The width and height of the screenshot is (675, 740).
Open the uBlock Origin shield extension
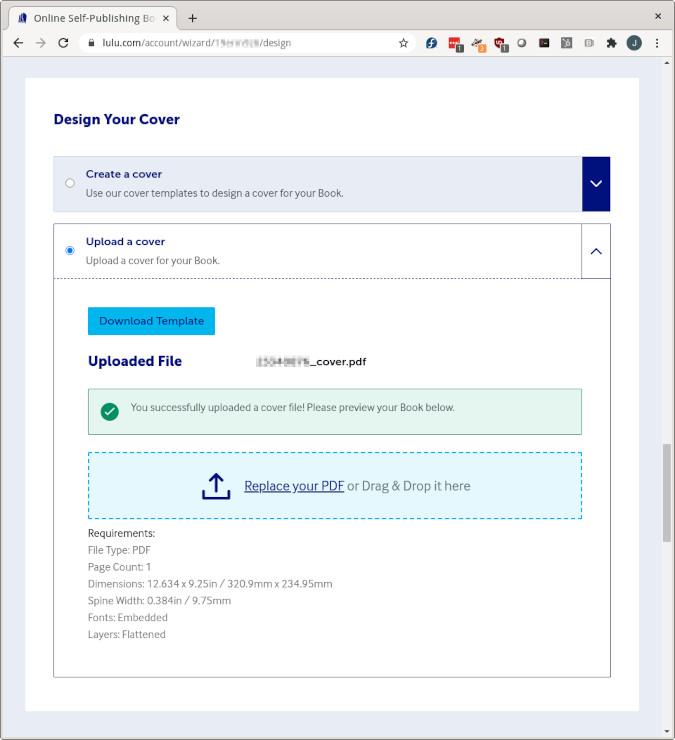click(500, 43)
